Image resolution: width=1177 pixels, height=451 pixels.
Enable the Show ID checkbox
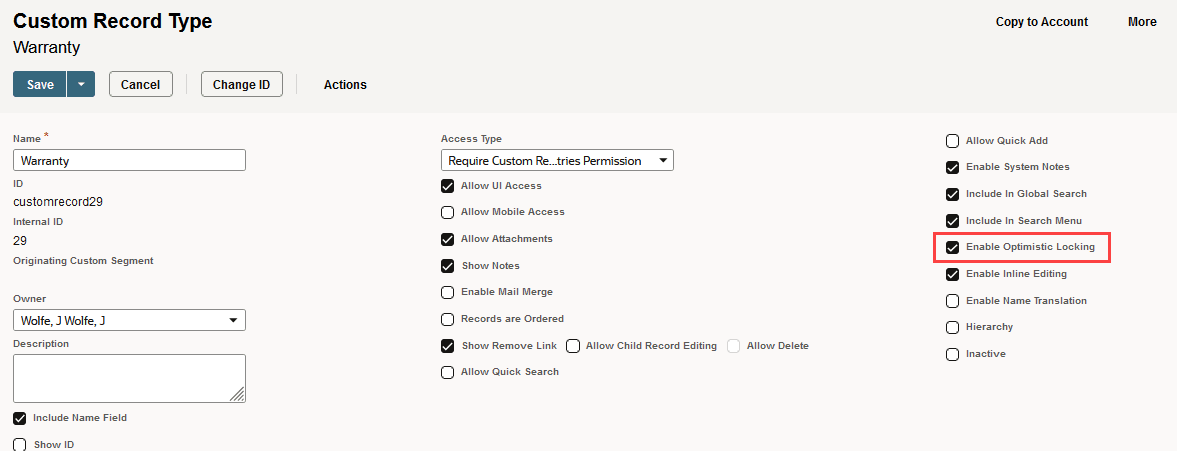tap(20, 444)
